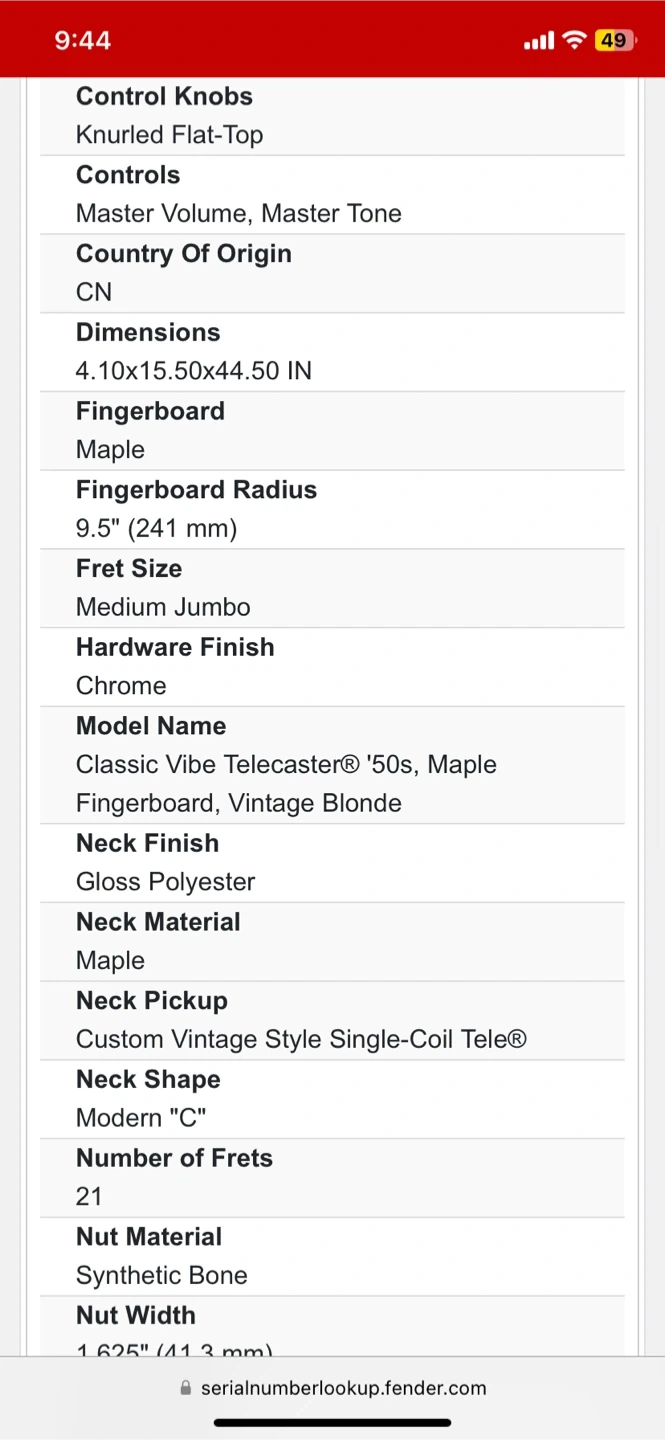Select the Medium Jumbo fret size value
This screenshot has height=1440, width=665.
coord(163,607)
